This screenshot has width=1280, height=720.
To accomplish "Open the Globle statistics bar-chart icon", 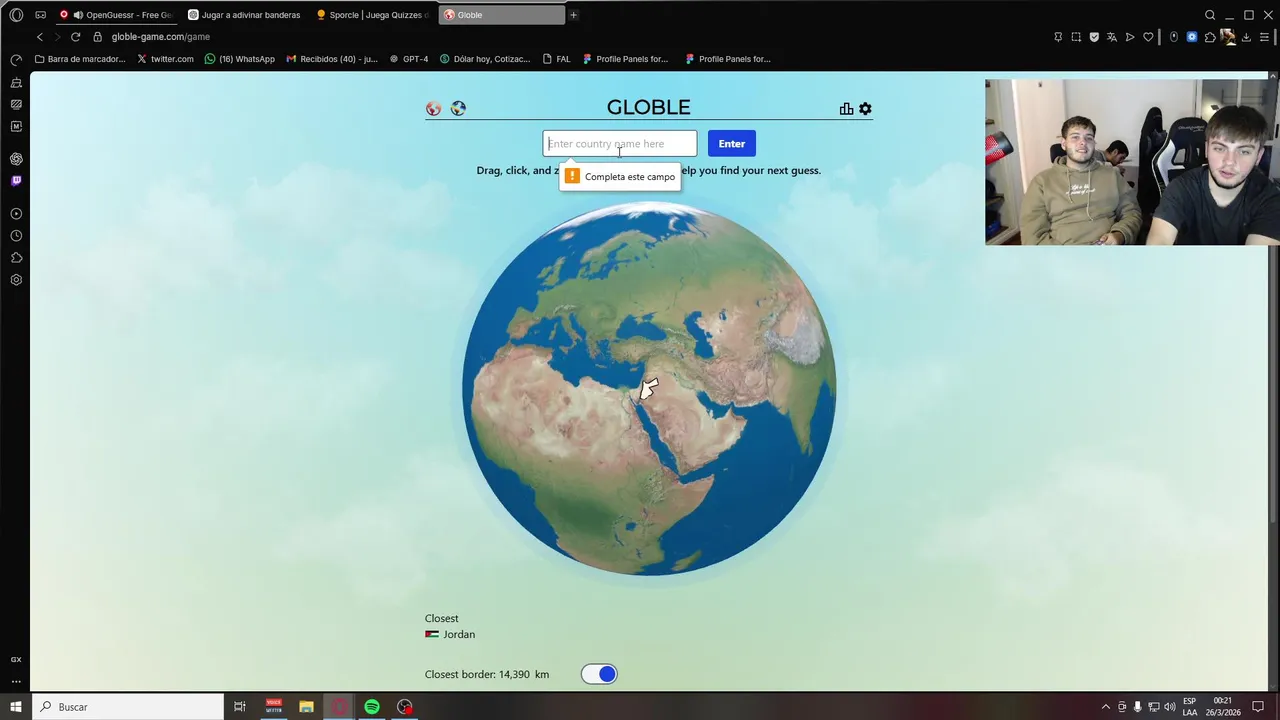I will (x=846, y=109).
